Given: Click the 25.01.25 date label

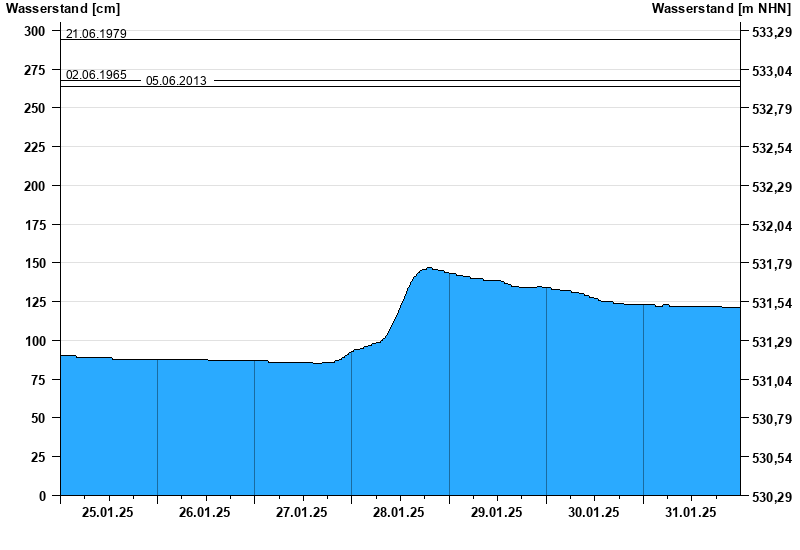Looking at the screenshot, I should [108, 513].
